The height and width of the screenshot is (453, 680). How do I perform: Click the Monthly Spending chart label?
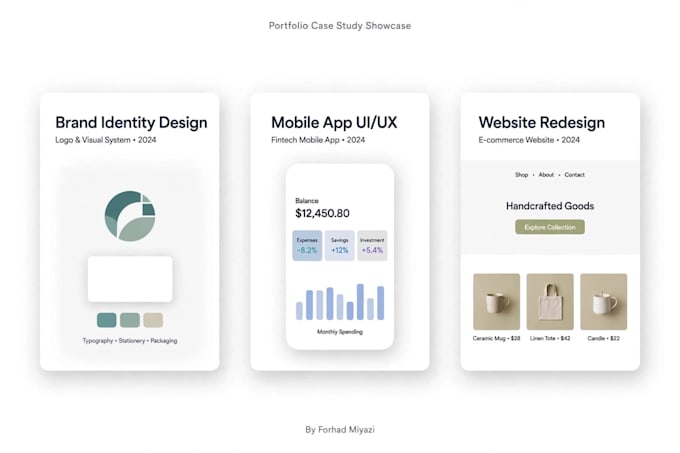click(x=340, y=332)
